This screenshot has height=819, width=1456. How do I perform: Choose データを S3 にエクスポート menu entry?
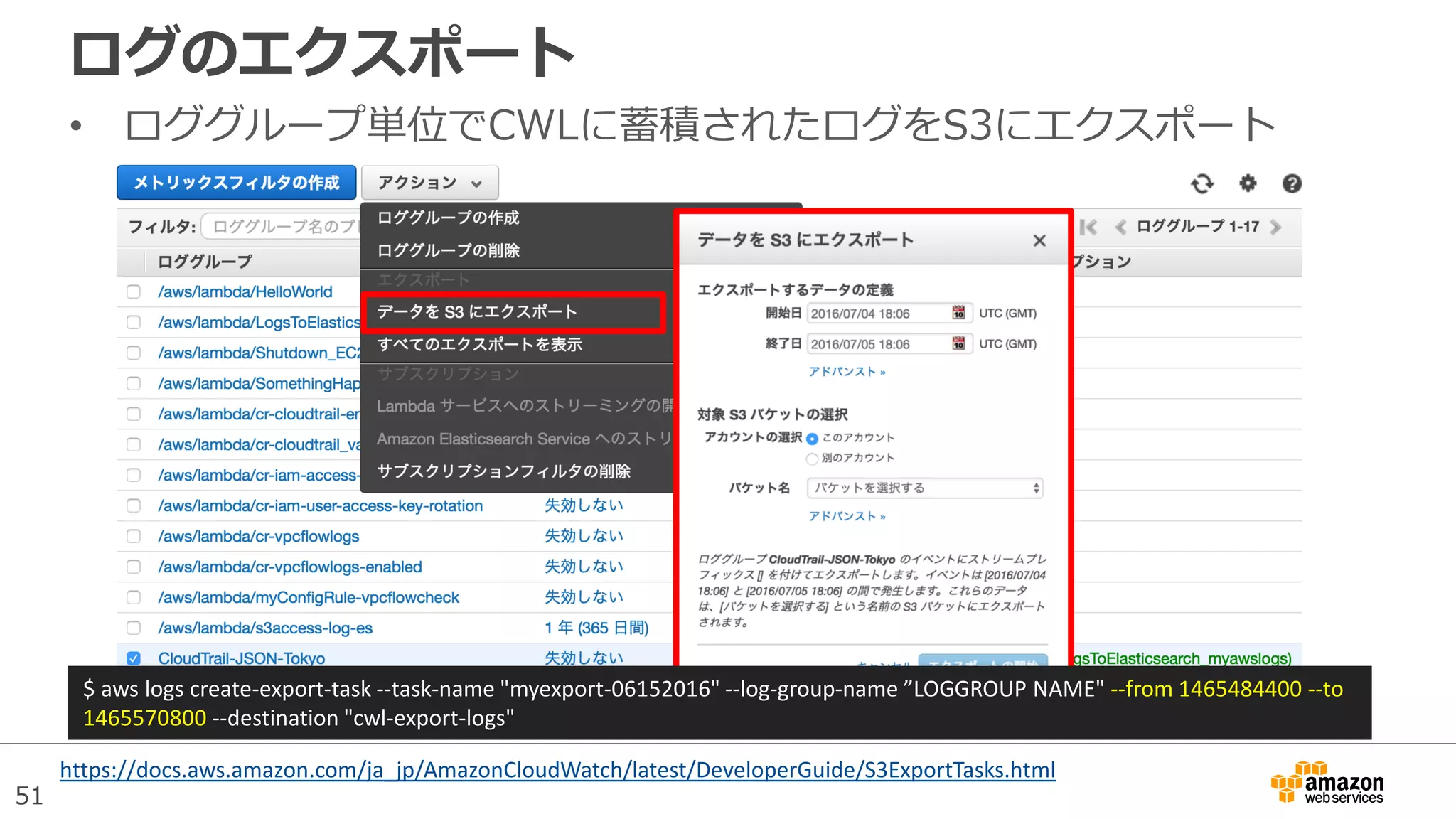coord(513,312)
